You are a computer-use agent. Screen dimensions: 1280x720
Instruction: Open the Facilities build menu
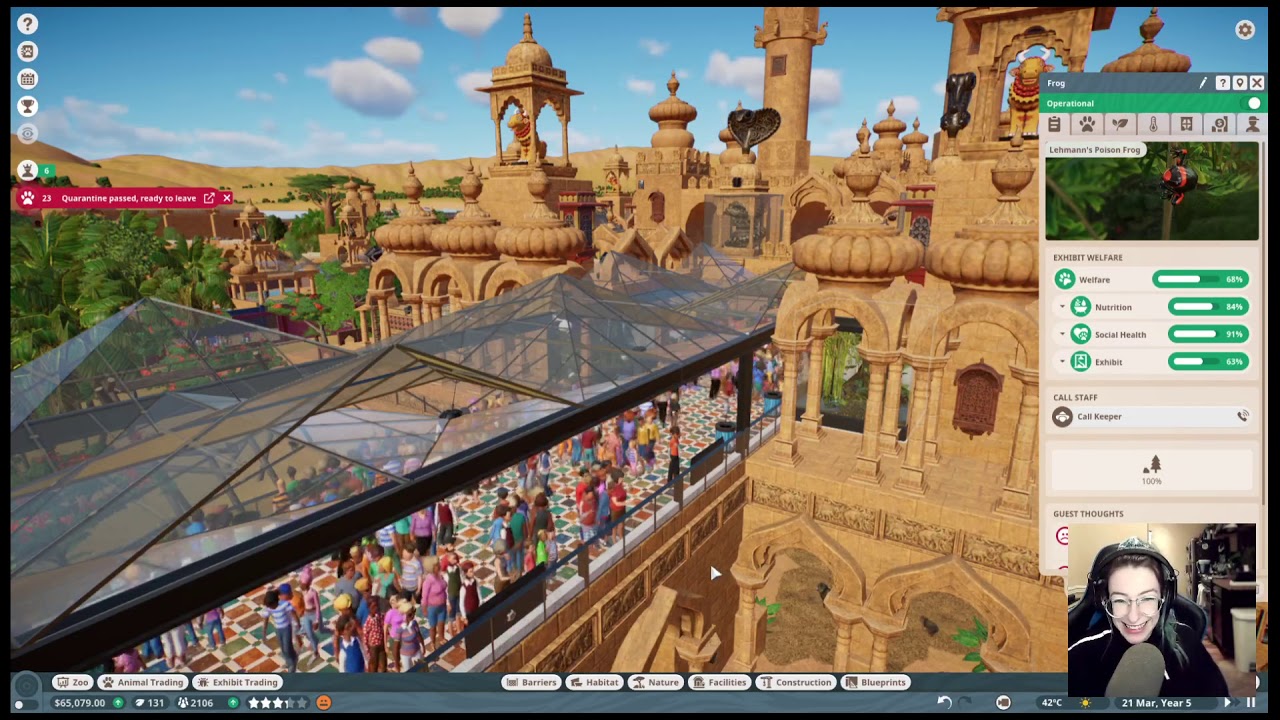(x=720, y=682)
